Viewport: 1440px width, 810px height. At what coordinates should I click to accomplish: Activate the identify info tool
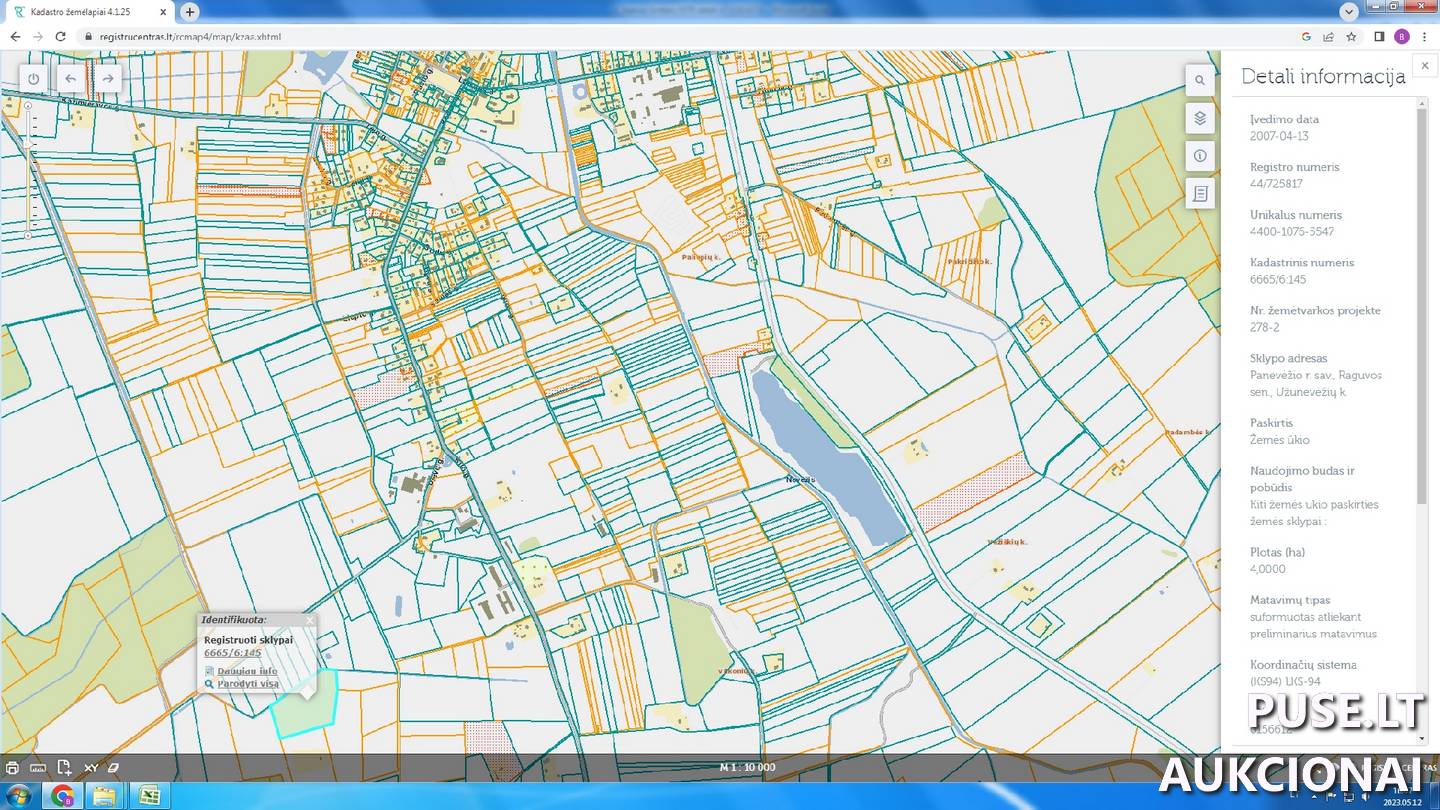pos(1200,156)
